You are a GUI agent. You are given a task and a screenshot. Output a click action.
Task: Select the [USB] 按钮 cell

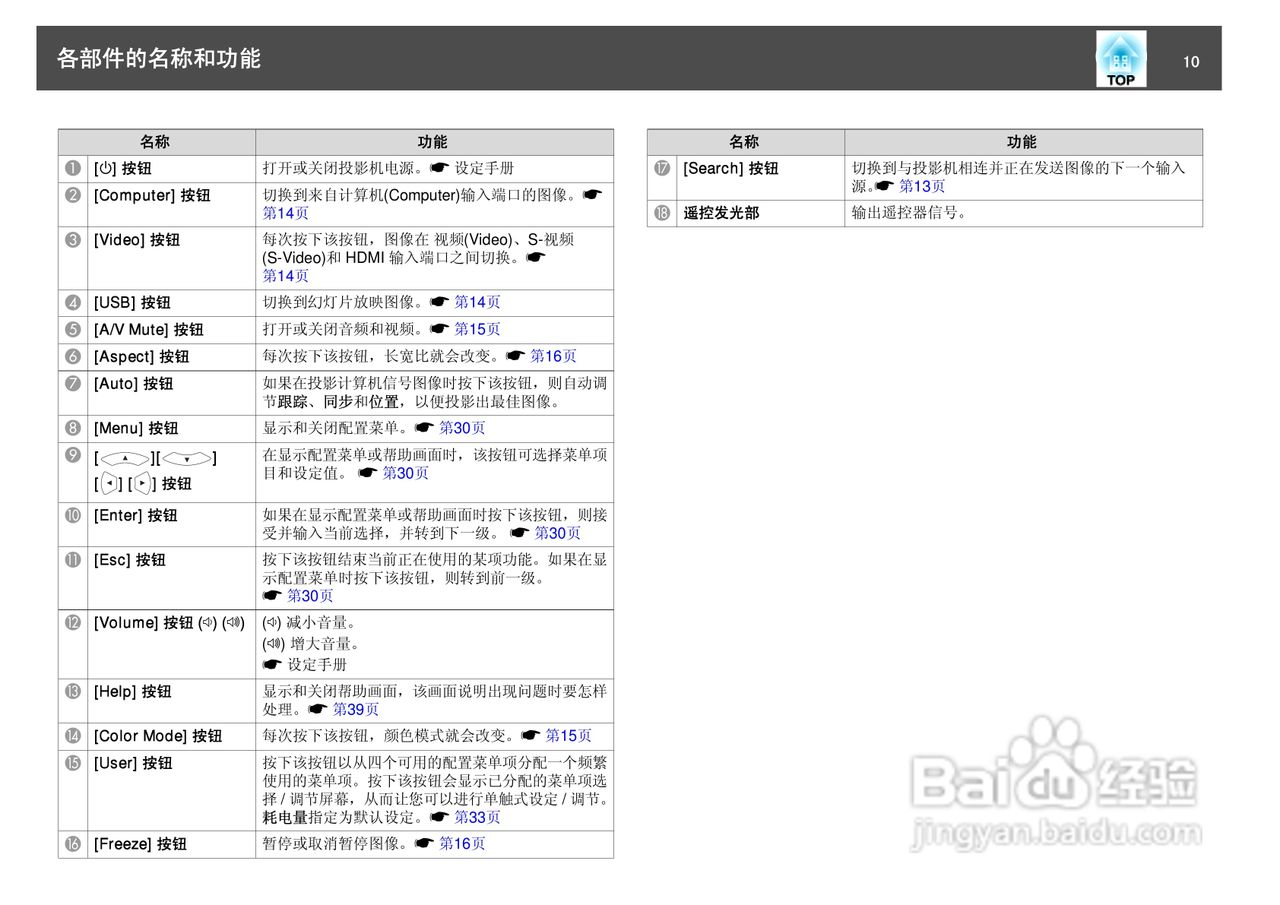[x=171, y=303]
